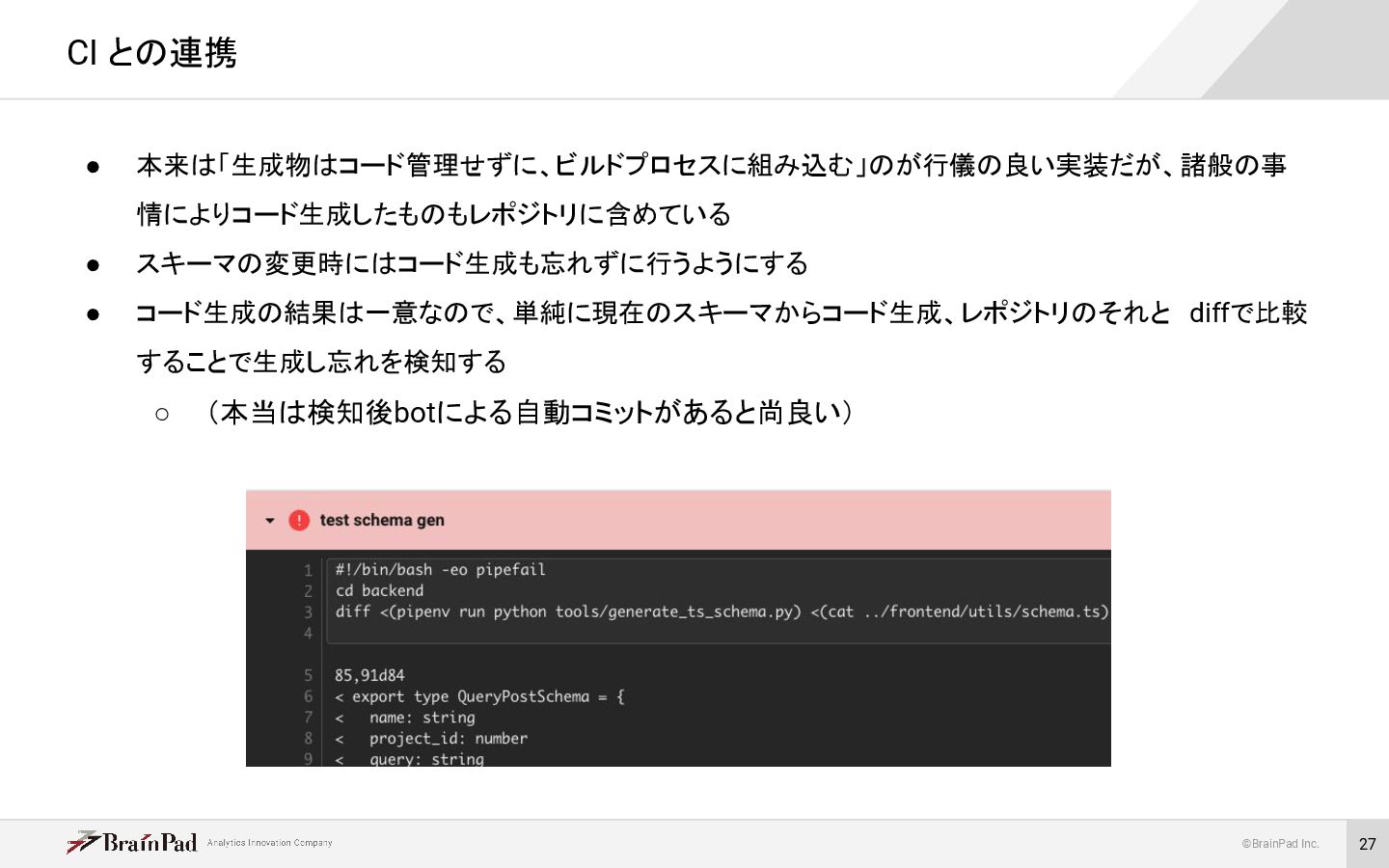This screenshot has height=868, width=1389.
Task: Click the 'cd backend' command line
Action: click(379, 591)
